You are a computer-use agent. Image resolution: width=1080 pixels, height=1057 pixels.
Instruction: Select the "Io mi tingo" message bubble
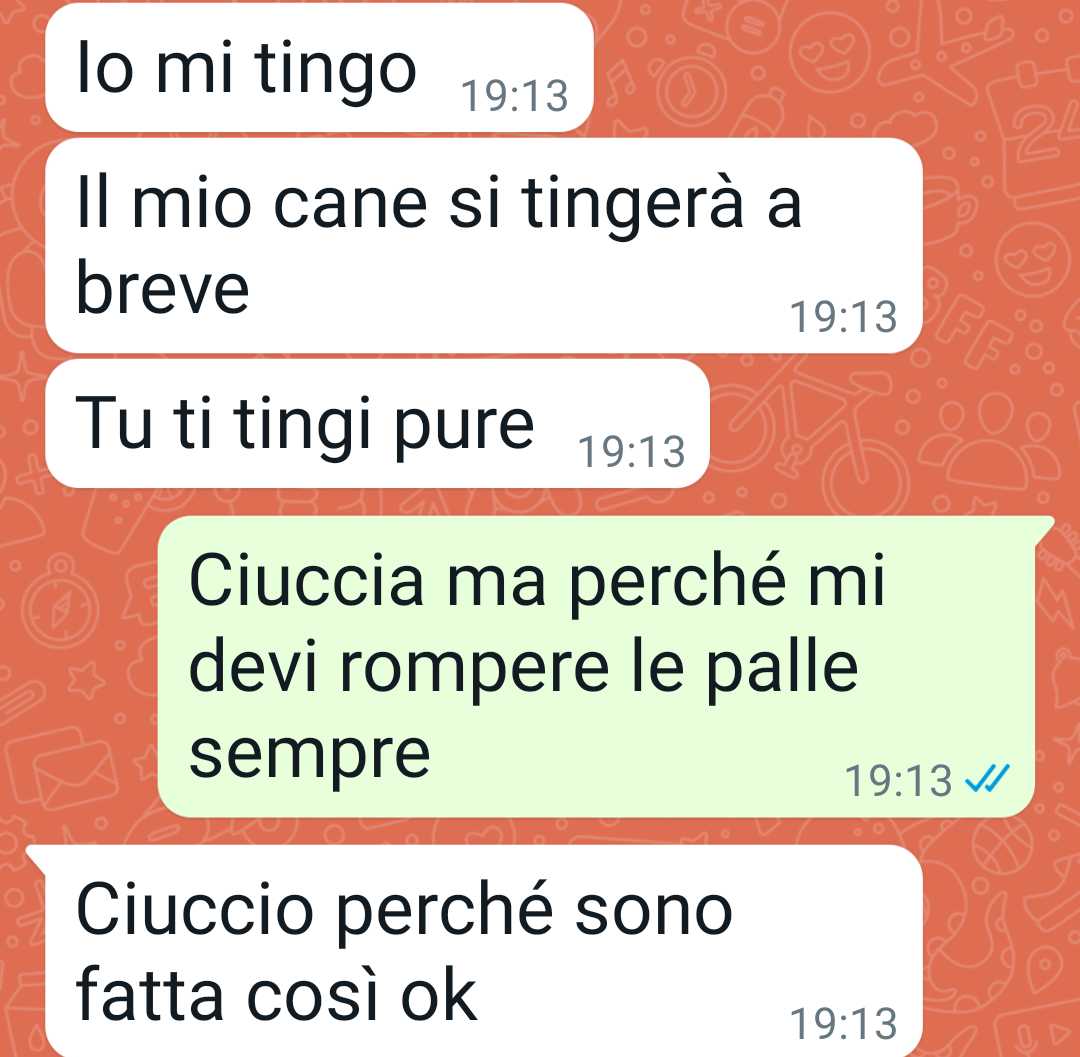coord(319,67)
